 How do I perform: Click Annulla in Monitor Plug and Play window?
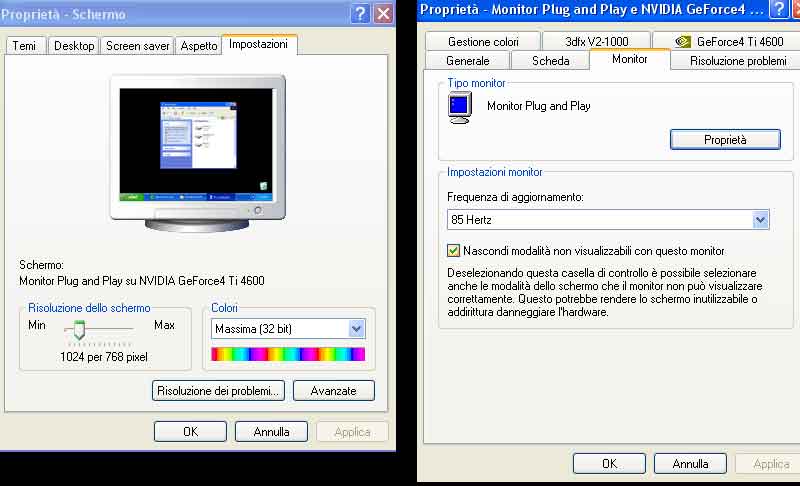click(690, 464)
